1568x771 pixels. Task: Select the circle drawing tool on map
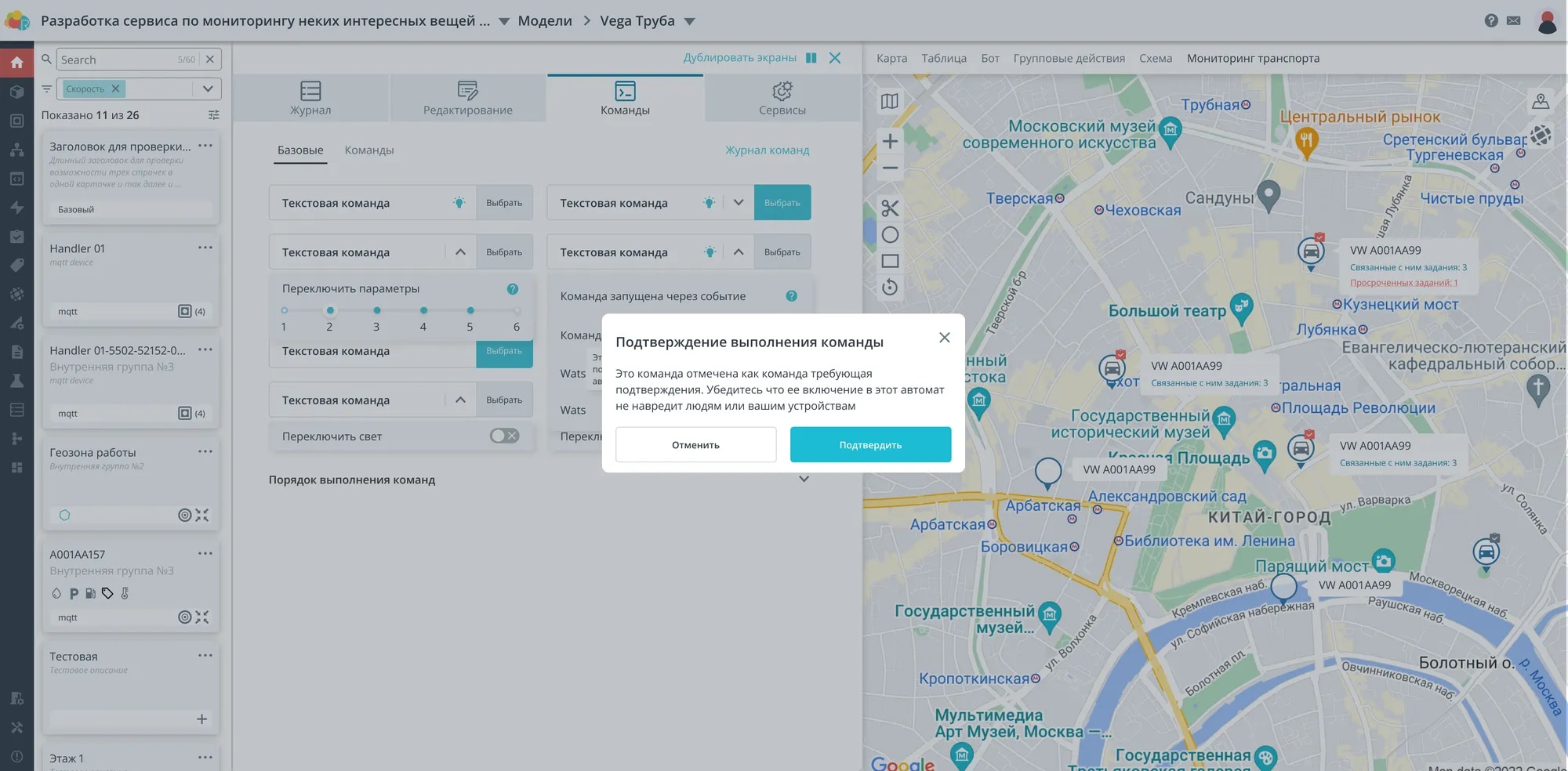pyautogui.click(x=890, y=234)
